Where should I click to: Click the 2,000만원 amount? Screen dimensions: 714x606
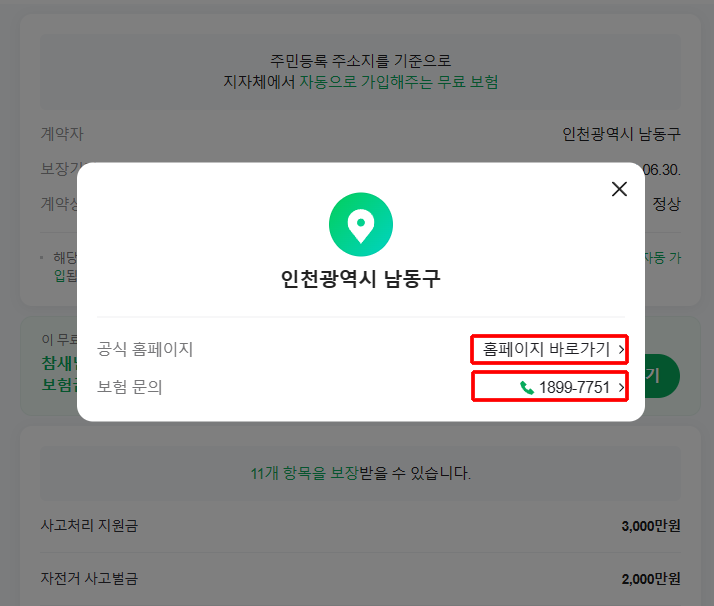651,579
